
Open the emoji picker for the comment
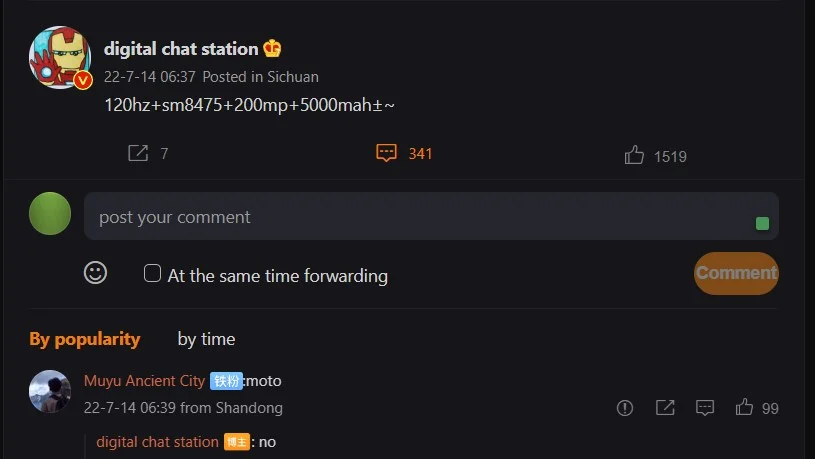(x=96, y=273)
